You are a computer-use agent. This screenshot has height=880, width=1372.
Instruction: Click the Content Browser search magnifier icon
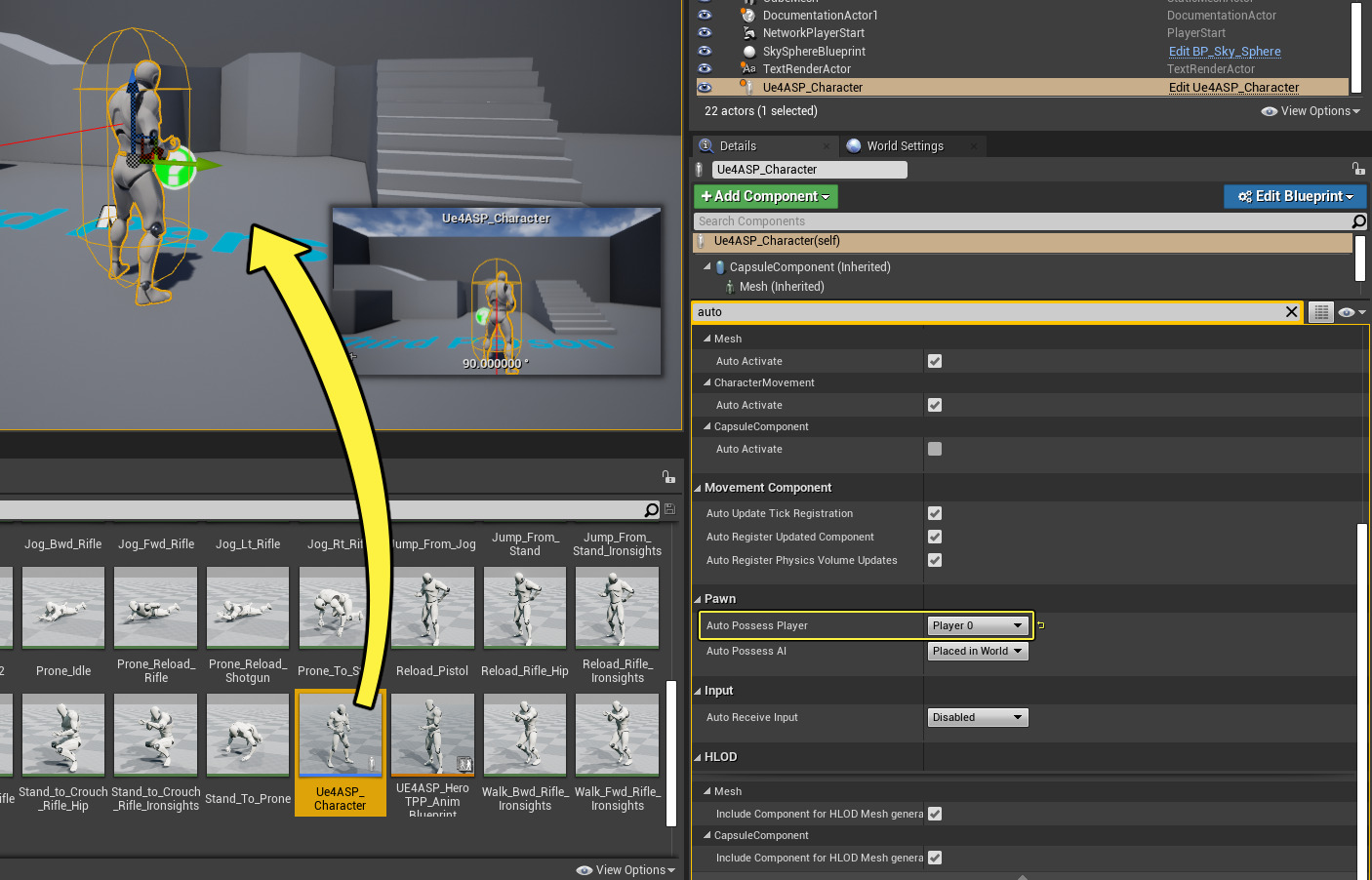click(652, 509)
